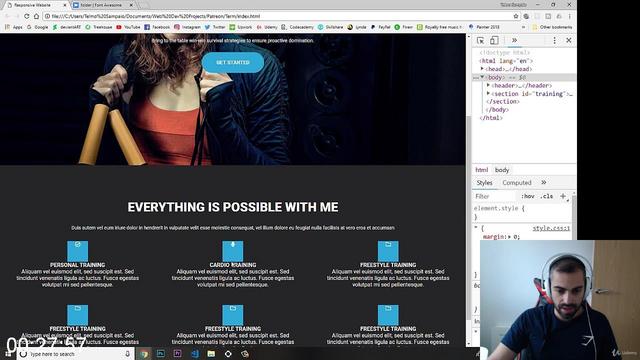Screen dimensions: 640x360
Task: Click the Personal Training heading
Action: click(x=78, y=265)
